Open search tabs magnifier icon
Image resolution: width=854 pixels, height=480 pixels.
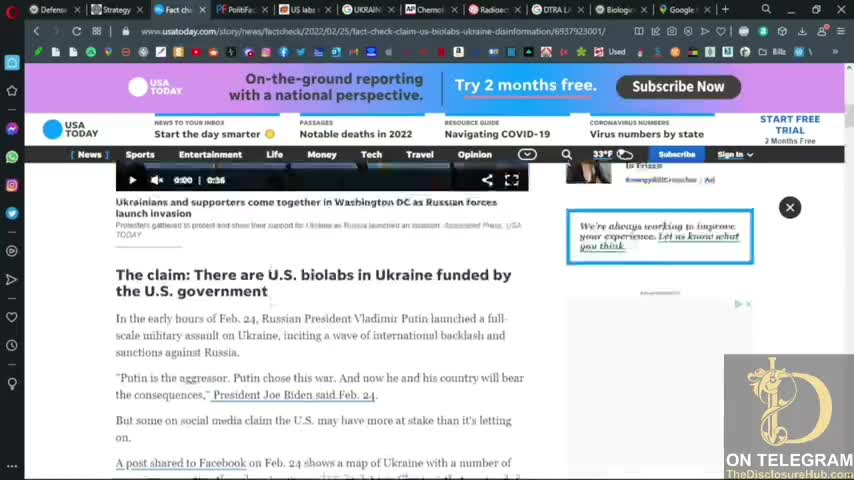766,9
